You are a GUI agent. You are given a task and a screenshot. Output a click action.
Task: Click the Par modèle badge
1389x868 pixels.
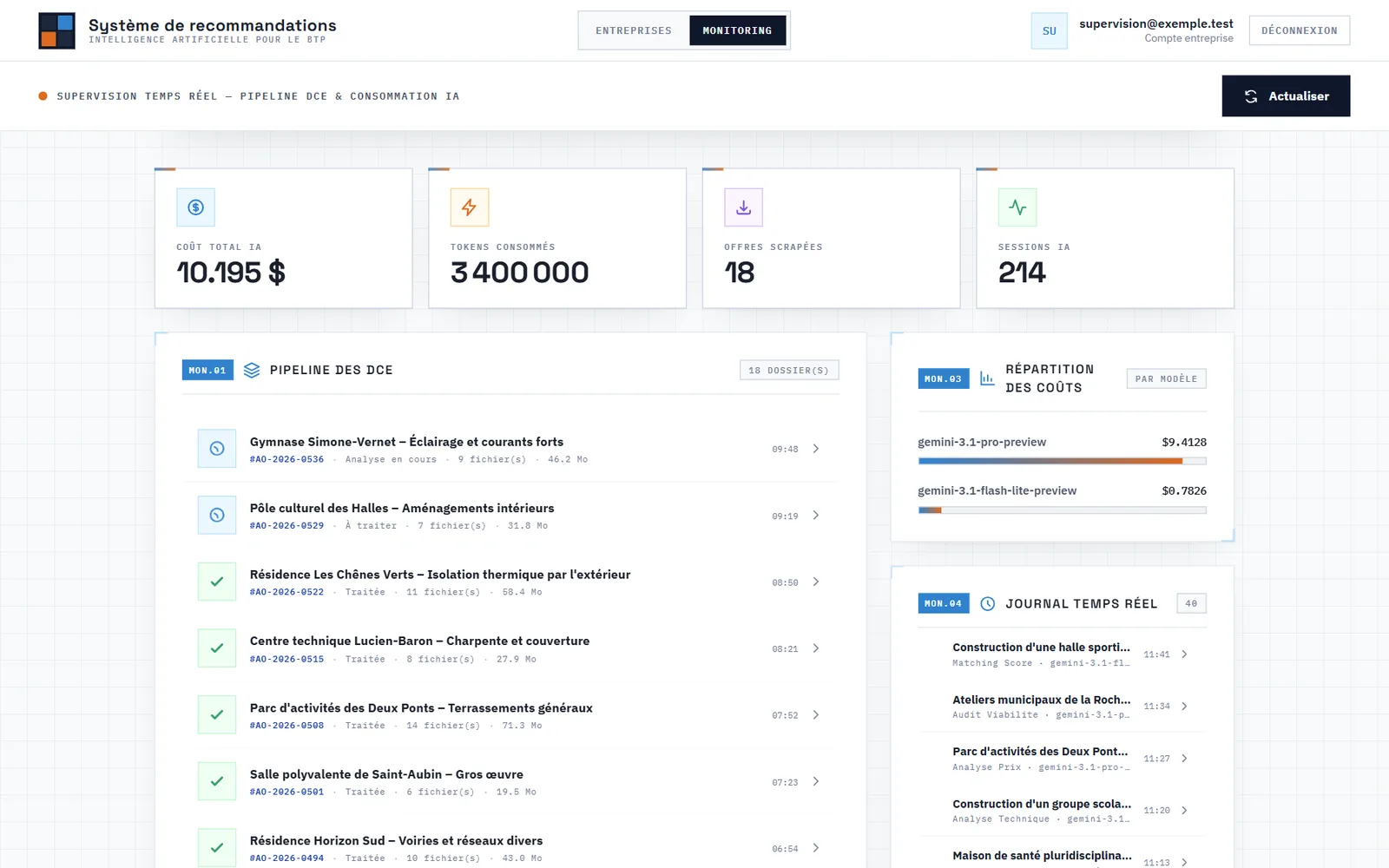click(1166, 378)
